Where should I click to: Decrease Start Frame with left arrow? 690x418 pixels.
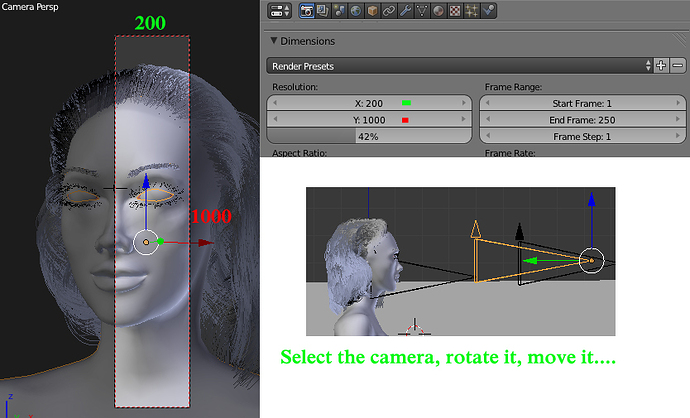click(488, 103)
